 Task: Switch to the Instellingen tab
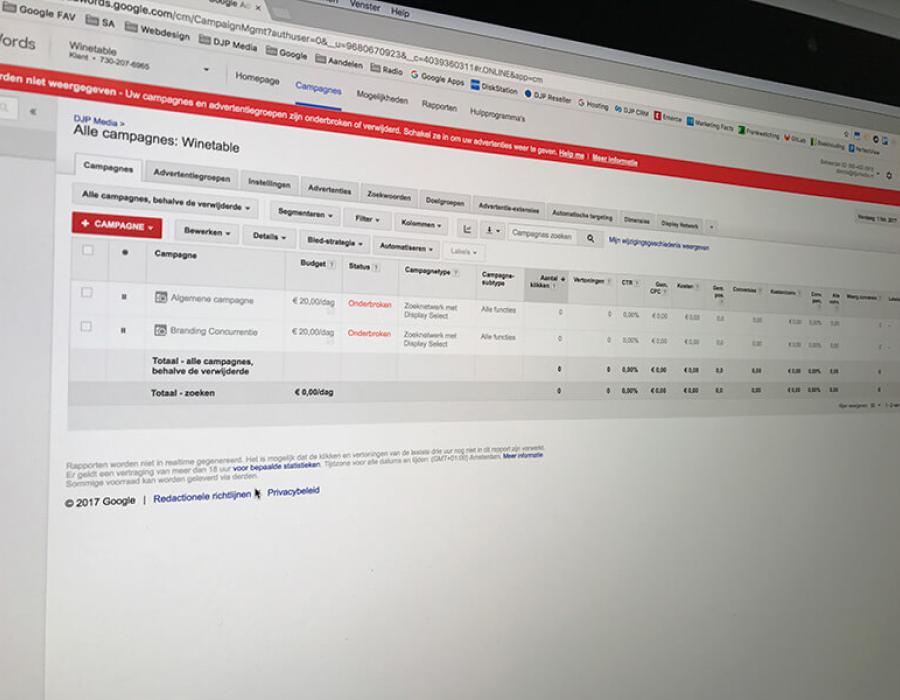click(269, 184)
